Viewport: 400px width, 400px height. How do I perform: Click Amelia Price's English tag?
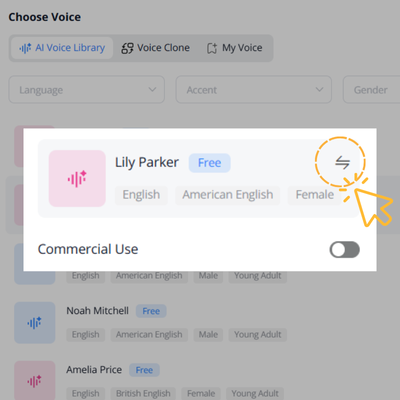[x=86, y=393]
